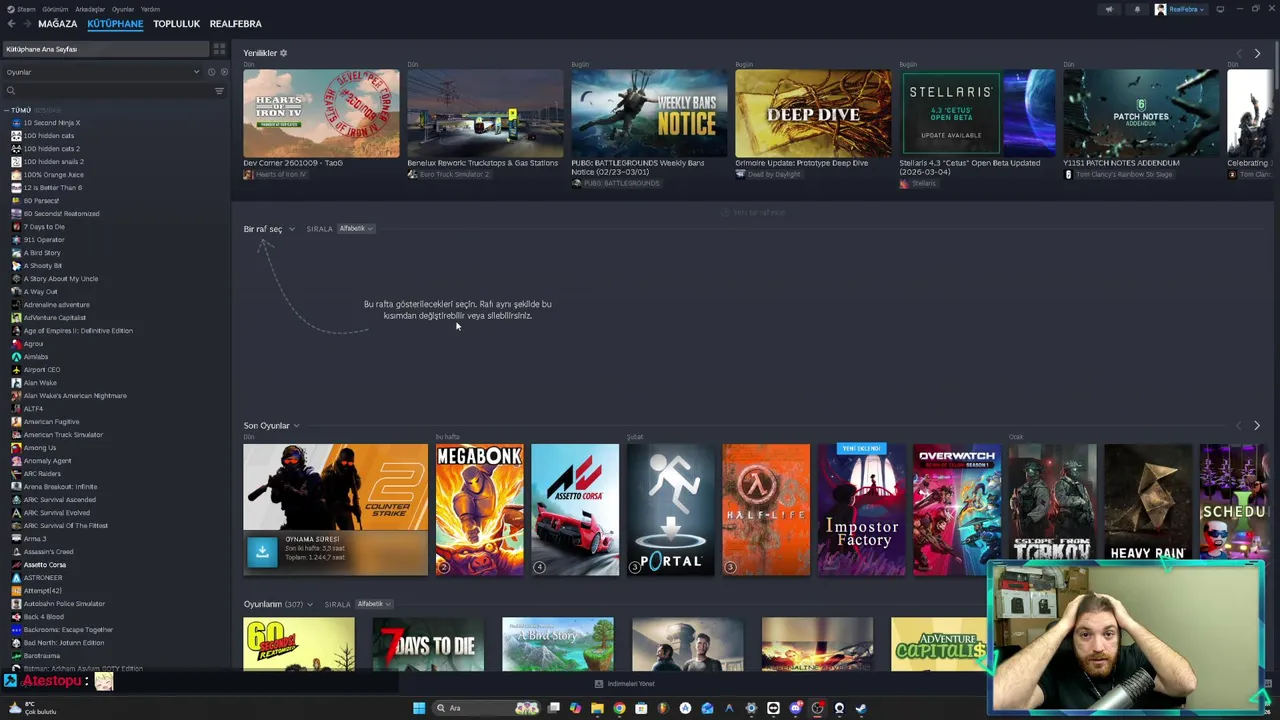Open PUBG Weekly Bans Notice news thumbnail
The width and height of the screenshot is (1280, 720).
click(649, 113)
